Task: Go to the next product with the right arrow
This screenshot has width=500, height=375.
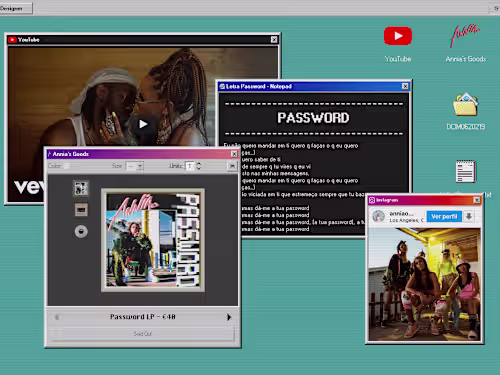Action: (229, 317)
